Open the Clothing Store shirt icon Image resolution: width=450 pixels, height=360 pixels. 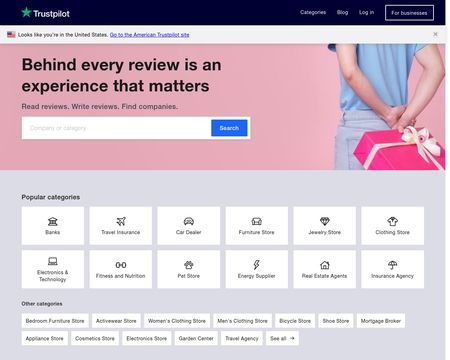pos(392,221)
